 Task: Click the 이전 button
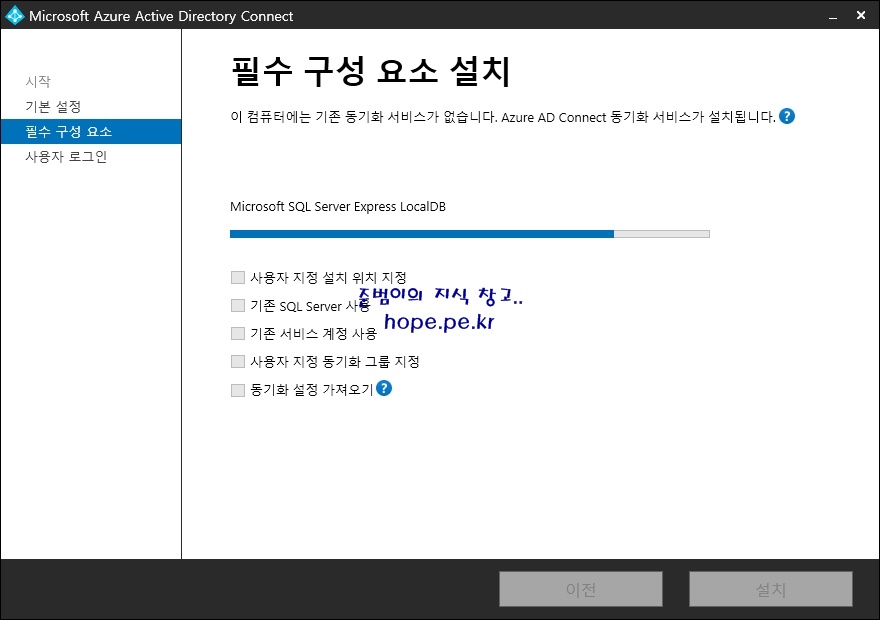(581, 589)
